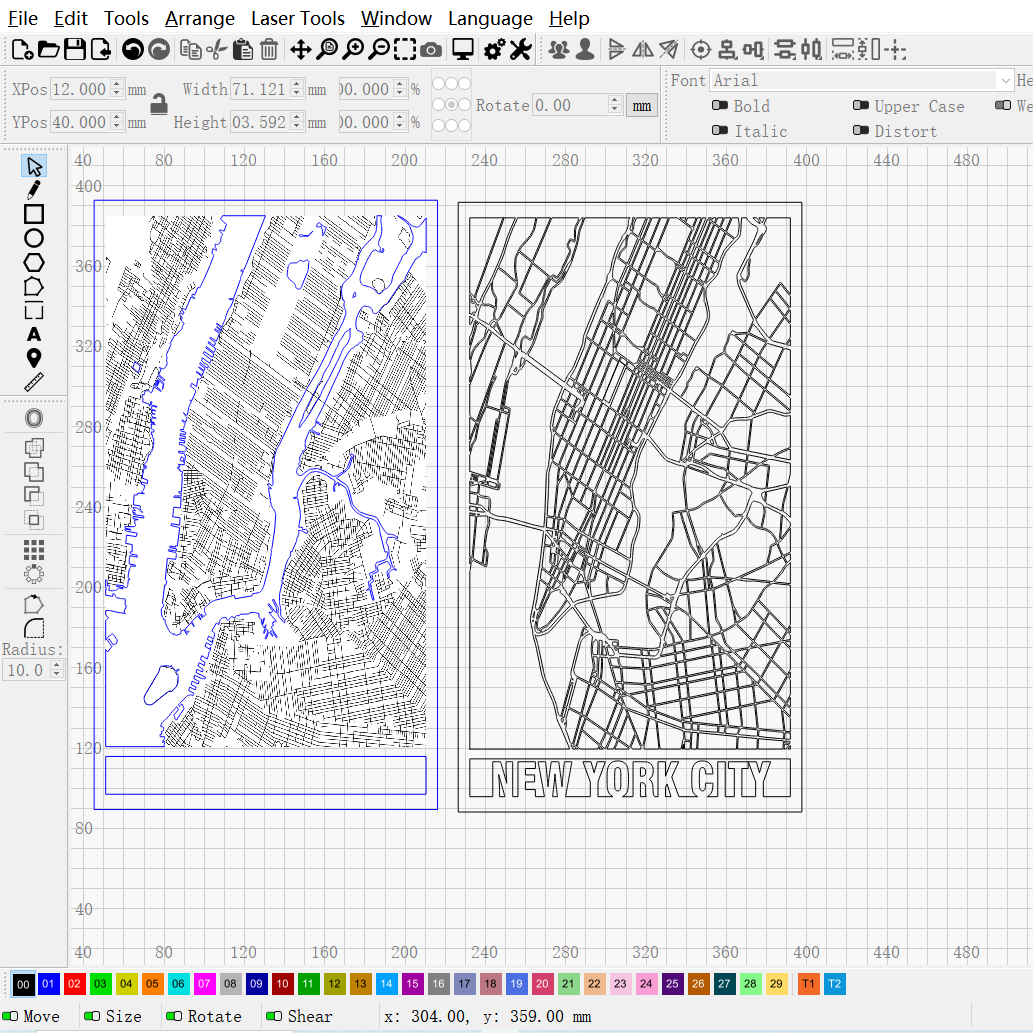The height and width of the screenshot is (1033, 1033).
Task: Select the Rectangle drawing tool
Action: (x=33, y=214)
